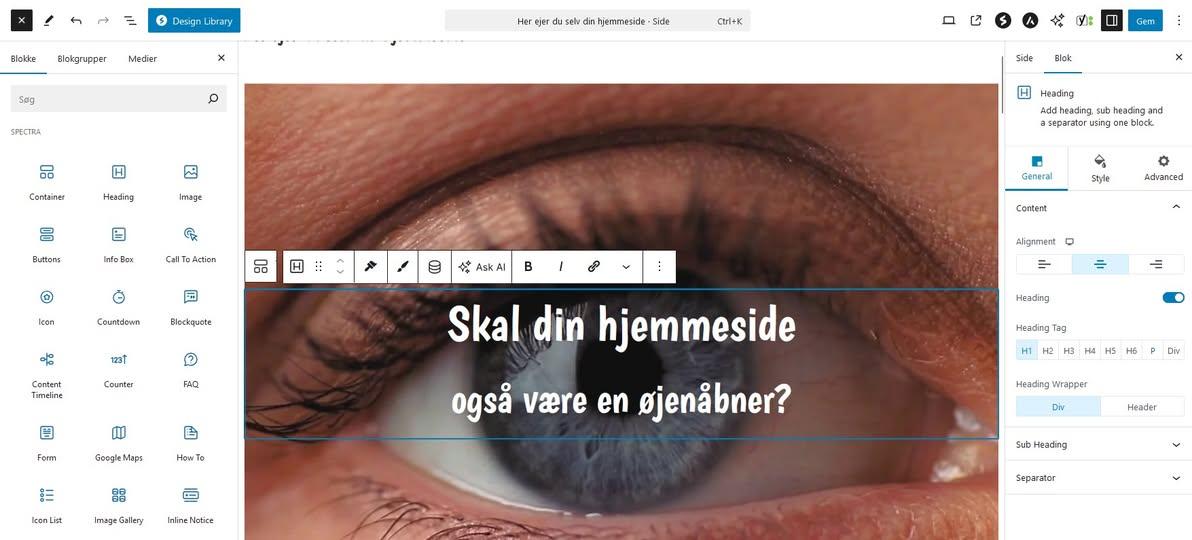The height and width of the screenshot is (540, 1192).
Task: Open the options three-dot menu top right
Action: [x=1179, y=21]
